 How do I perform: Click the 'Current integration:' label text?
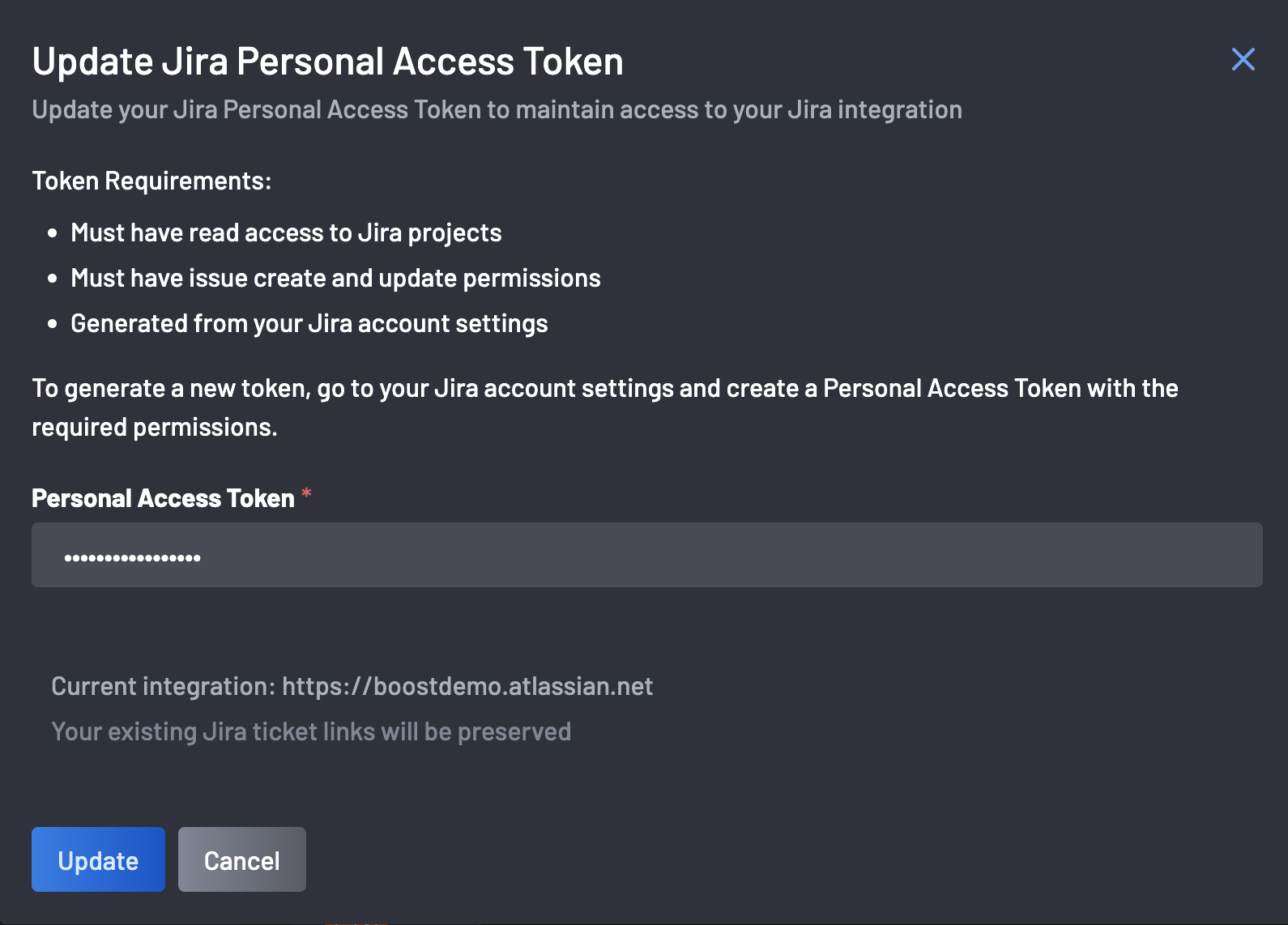click(x=164, y=686)
